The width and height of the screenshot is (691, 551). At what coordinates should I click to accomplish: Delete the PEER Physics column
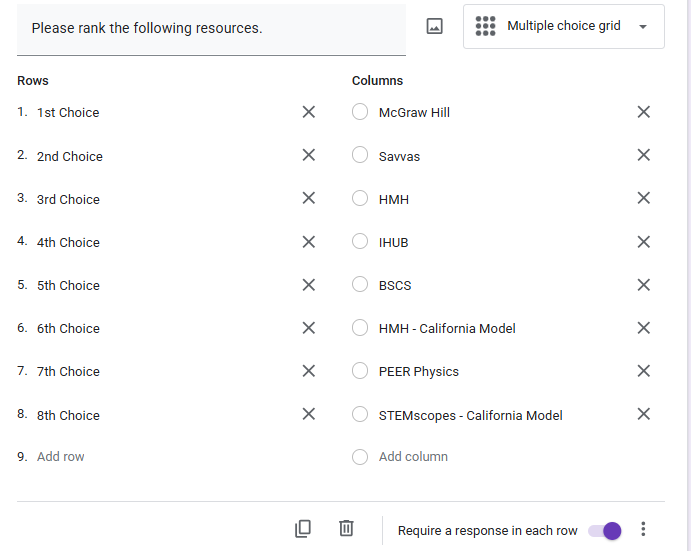click(644, 371)
